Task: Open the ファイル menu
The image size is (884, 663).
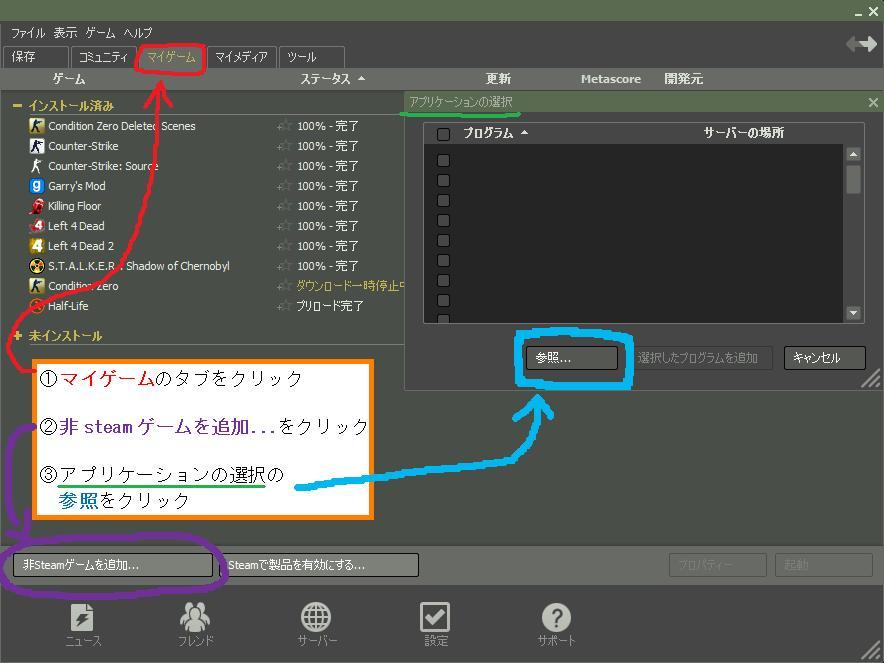Action: [28, 33]
